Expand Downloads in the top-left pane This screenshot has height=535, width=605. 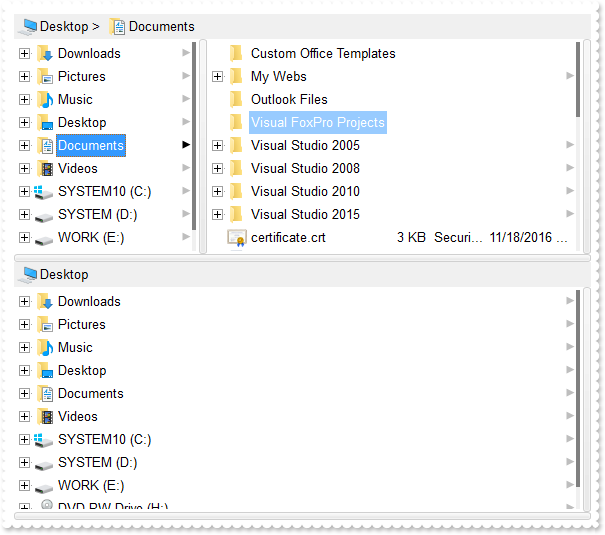pyautogui.click(x=24, y=53)
